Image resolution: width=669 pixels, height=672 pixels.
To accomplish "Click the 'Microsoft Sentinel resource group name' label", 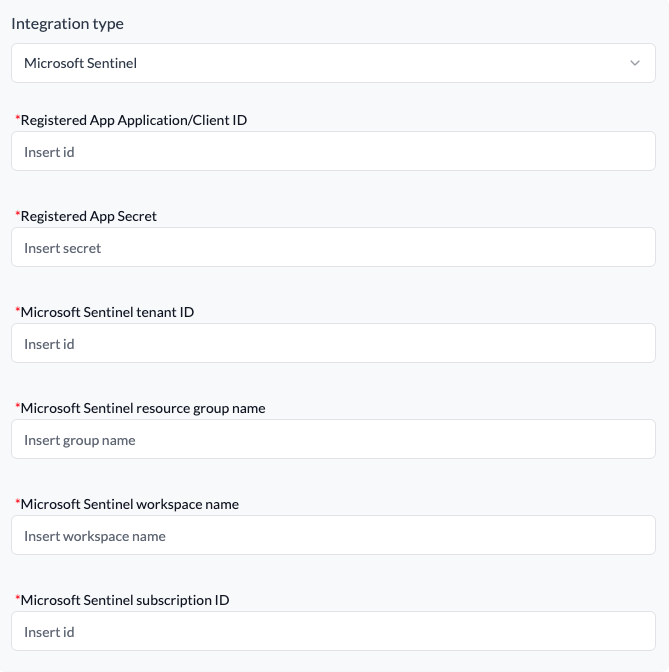I will (x=143, y=408).
